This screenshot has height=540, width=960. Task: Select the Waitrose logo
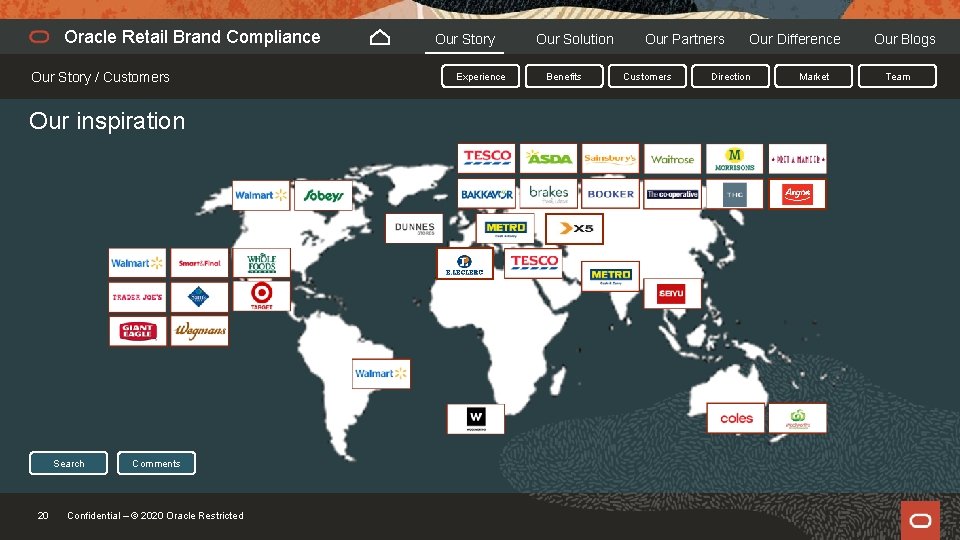[x=672, y=159]
